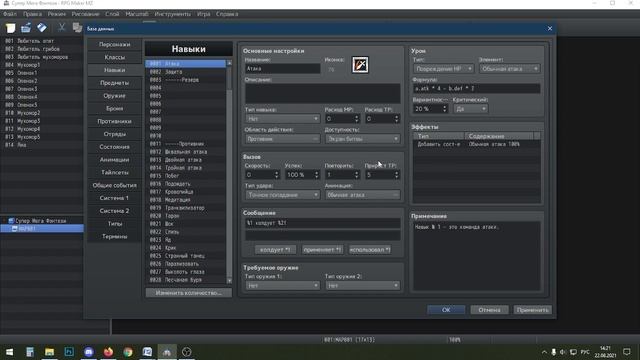Switch to the Оружие database tab
640x360 pixels.
pos(114,96)
